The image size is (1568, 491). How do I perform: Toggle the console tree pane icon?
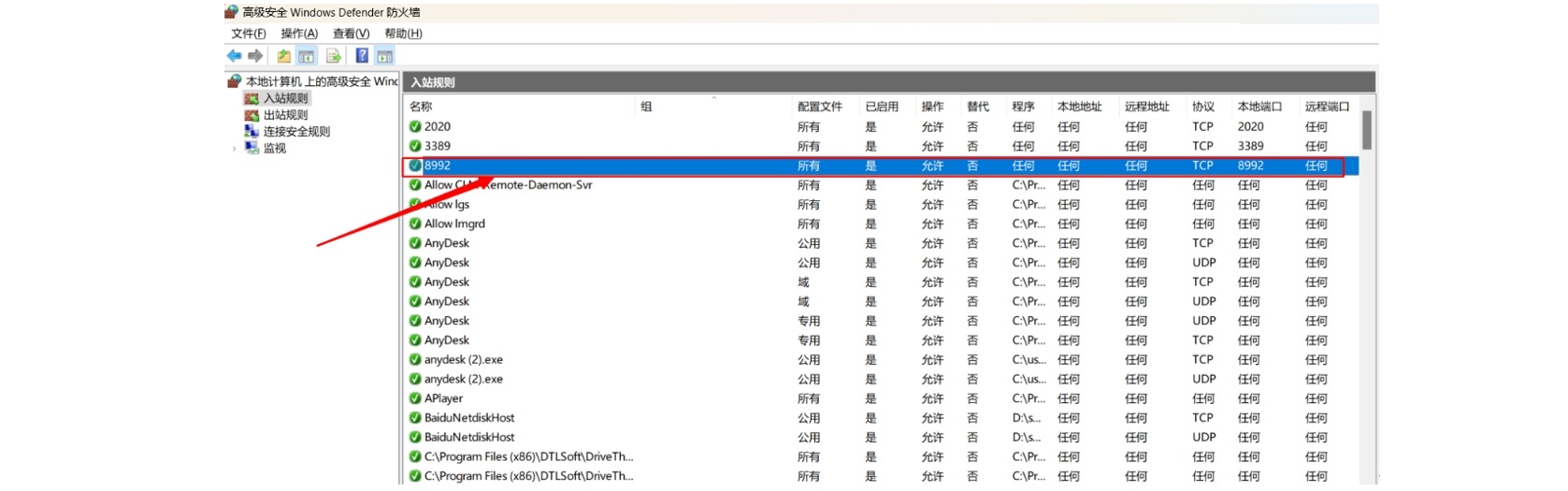306,56
